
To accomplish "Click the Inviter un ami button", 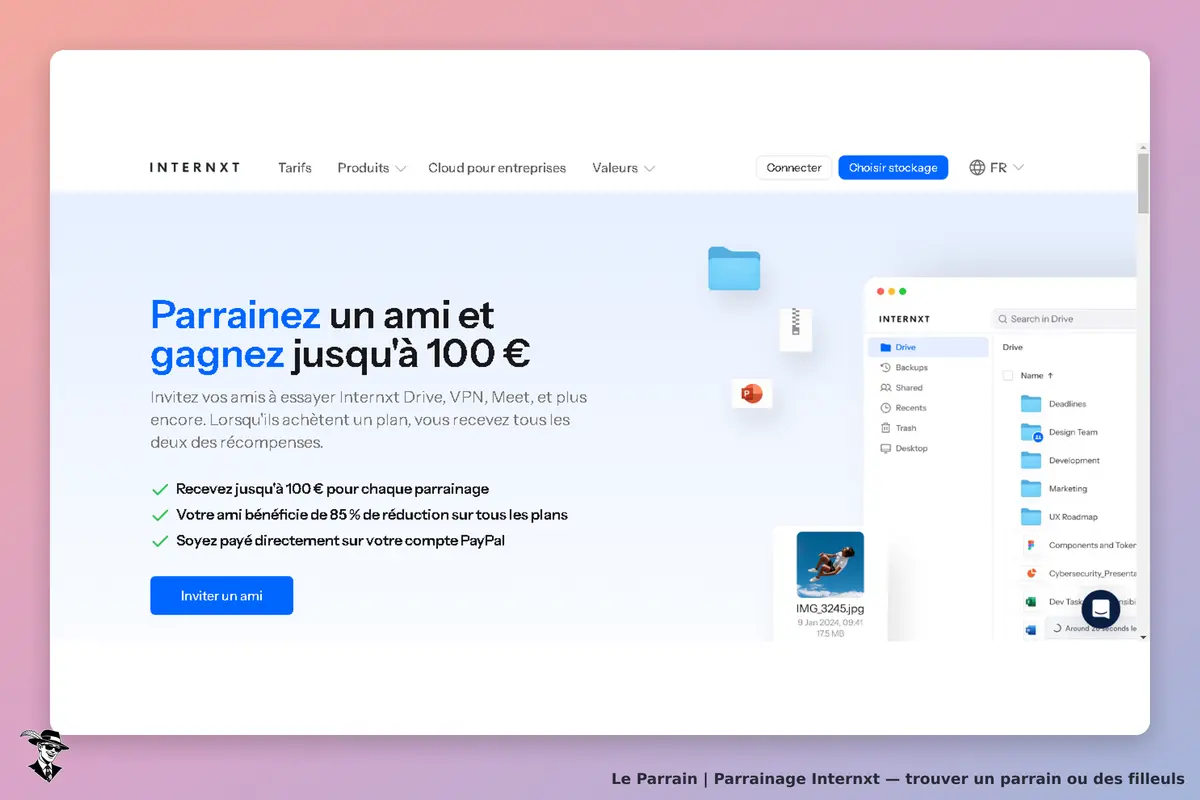I will 222,595.
